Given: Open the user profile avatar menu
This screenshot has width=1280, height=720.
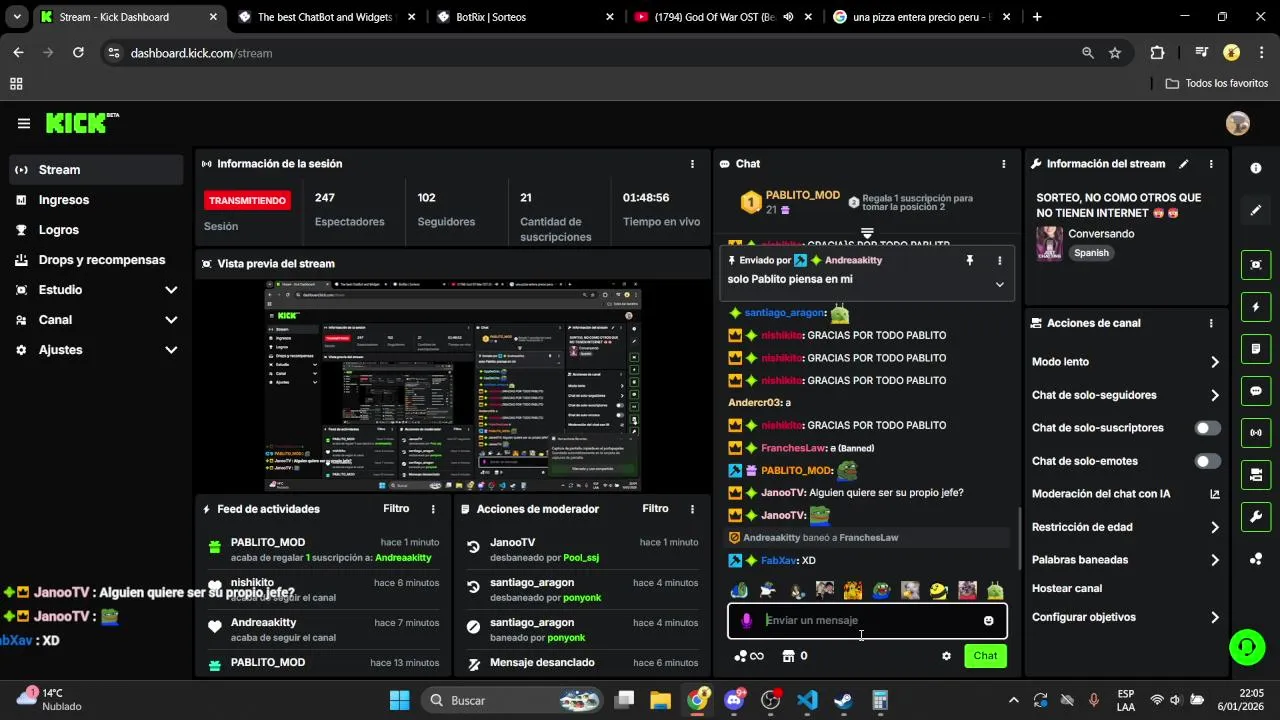Looking at the screenshot, I should (1238, 123).
